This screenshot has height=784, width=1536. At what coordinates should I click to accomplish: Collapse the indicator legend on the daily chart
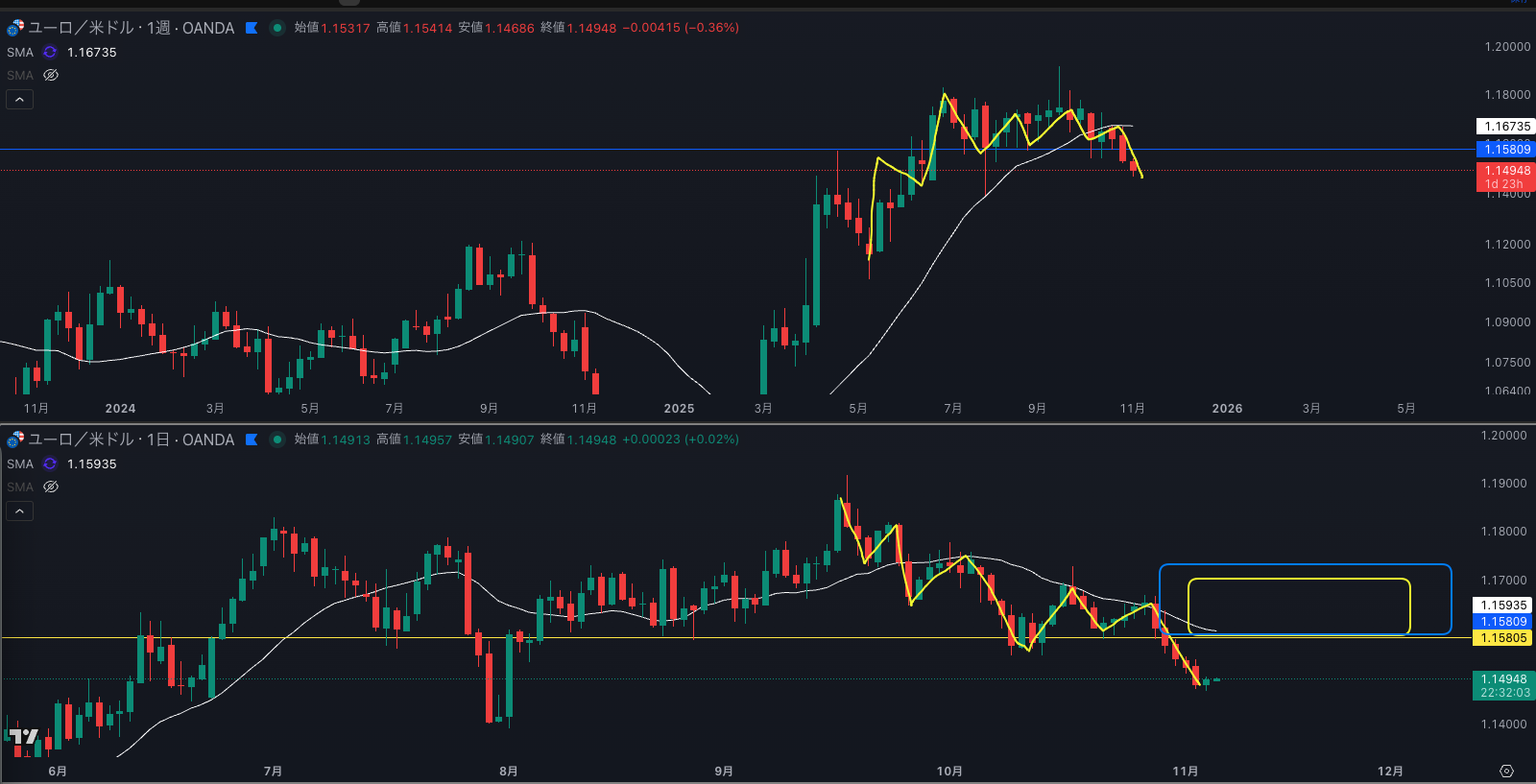click(20, 511)
